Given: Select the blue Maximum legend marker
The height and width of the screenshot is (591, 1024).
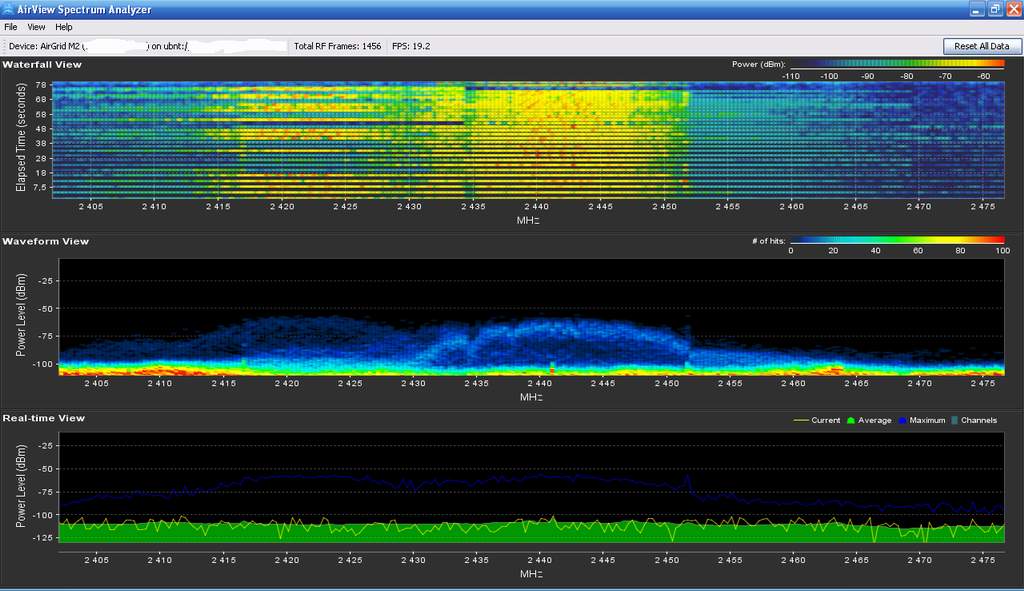Looking at the screenshot, I should (x=902, y=420).
